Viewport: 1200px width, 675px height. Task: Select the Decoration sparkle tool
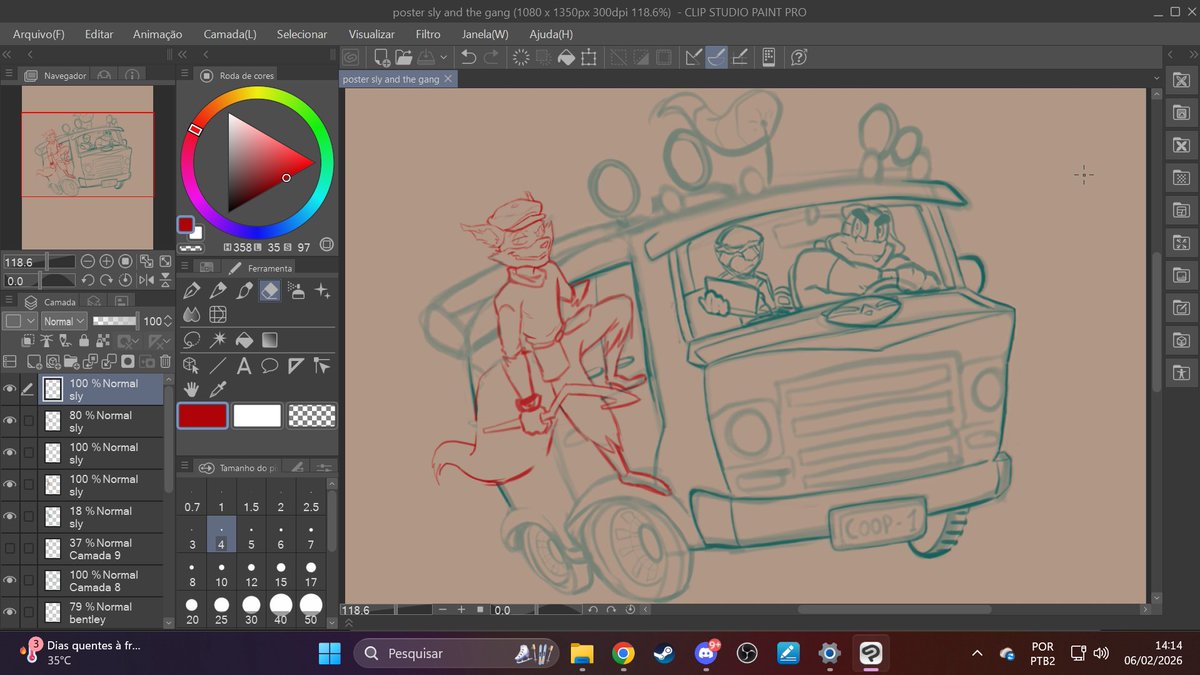tap(322, 291)
